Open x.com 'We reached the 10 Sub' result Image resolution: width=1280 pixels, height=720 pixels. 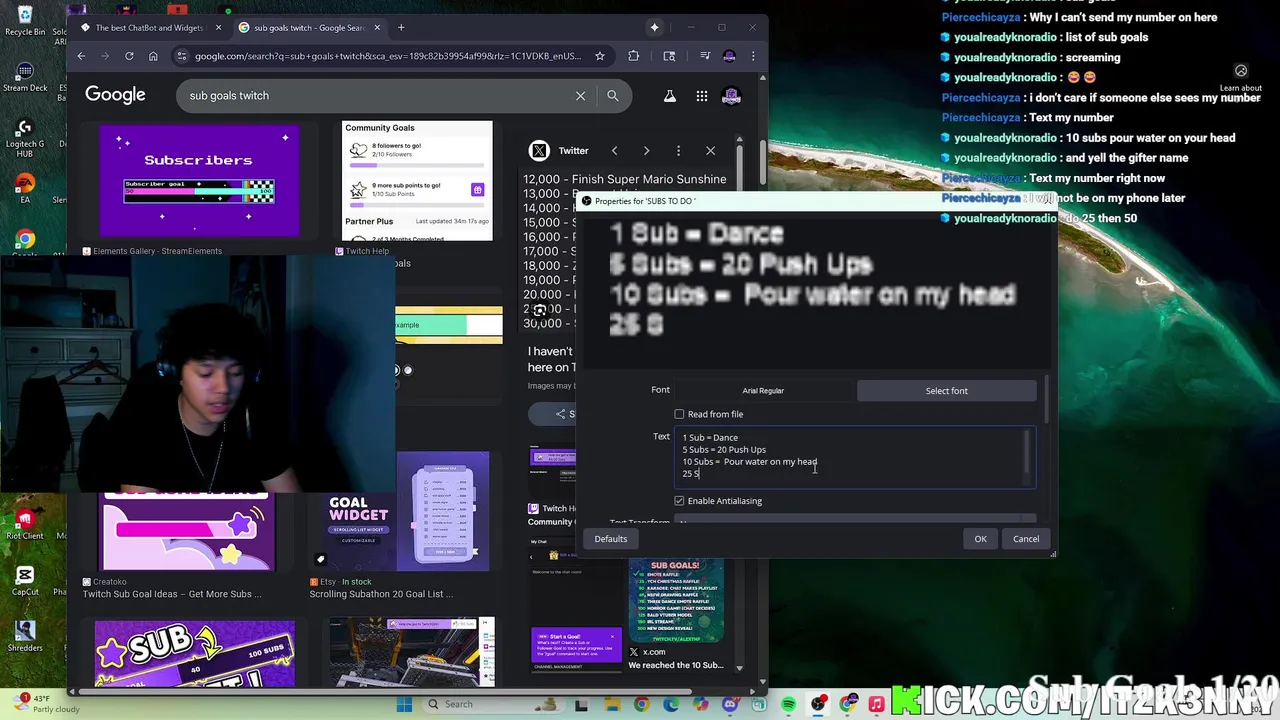pos(676,665)
